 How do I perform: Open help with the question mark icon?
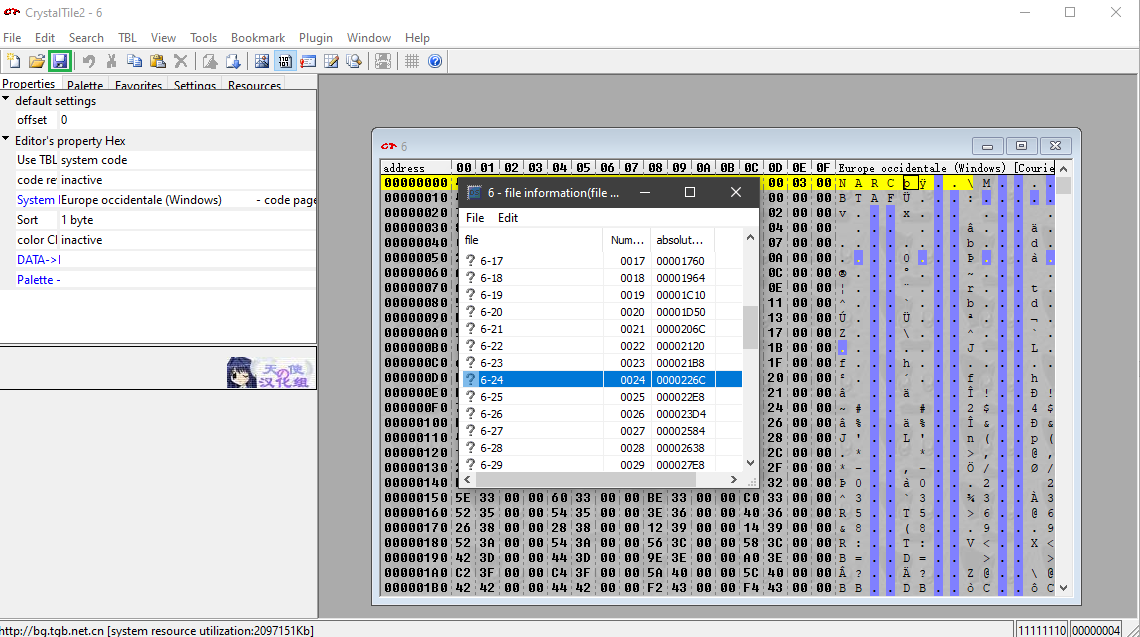click(435, 62)
